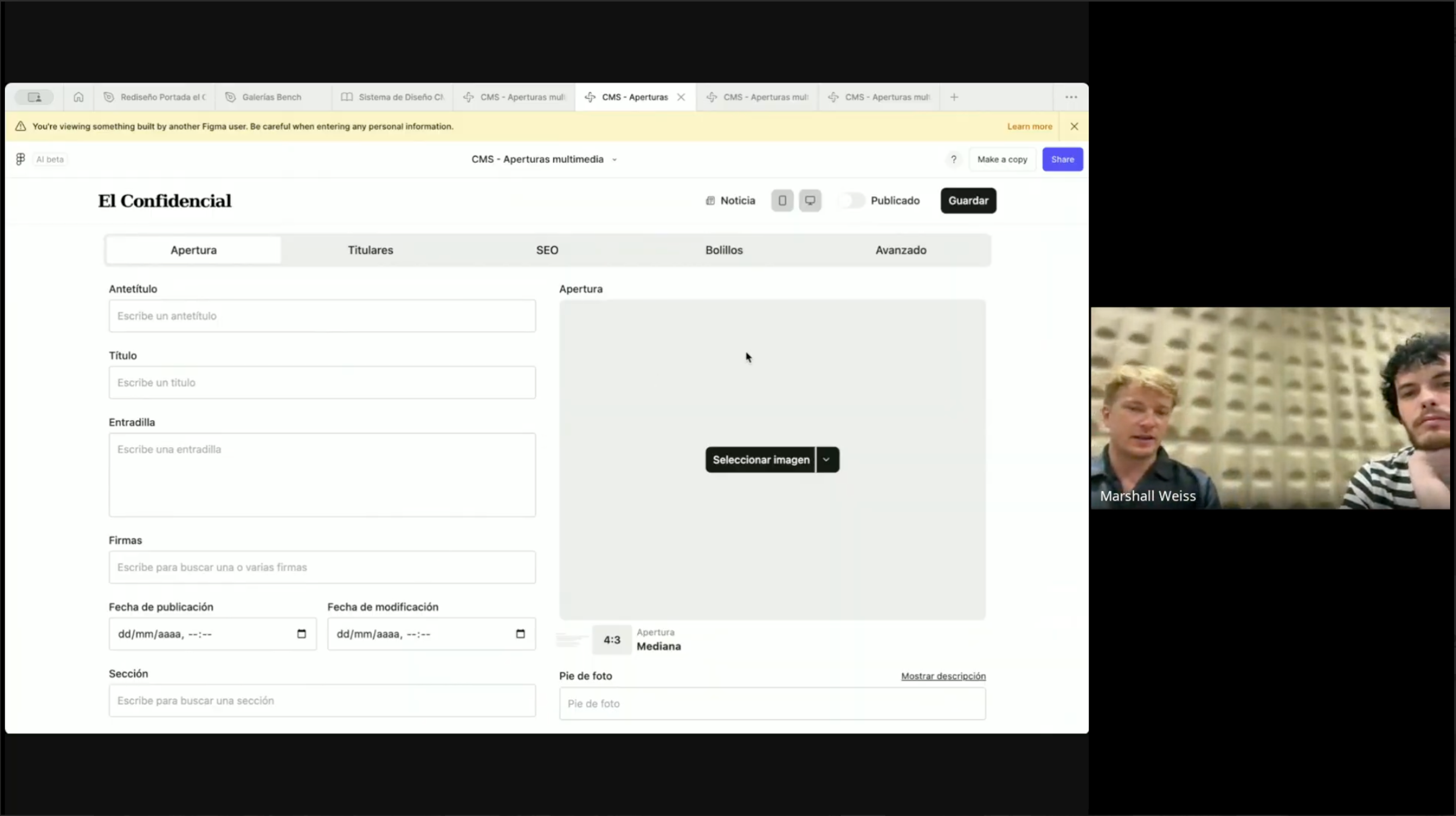The width and height of the screenshot is (1456, 816).
Task: Select the mobile preview icon
Action: (x=782, y=201)
